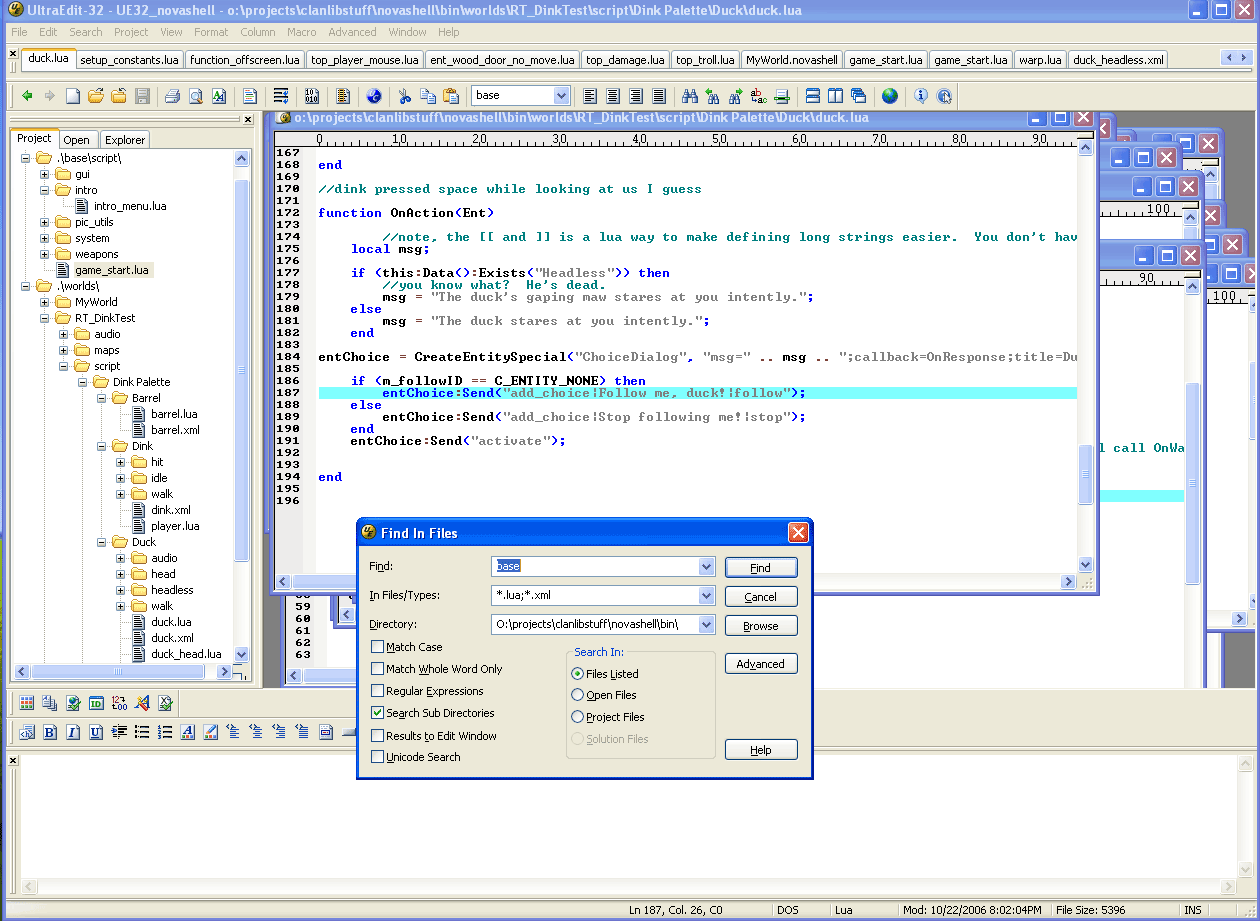The height and width of the screenshot is (921, 1260).
Task: Collapse the Dink Palette folder node
Action: point(83,382)
